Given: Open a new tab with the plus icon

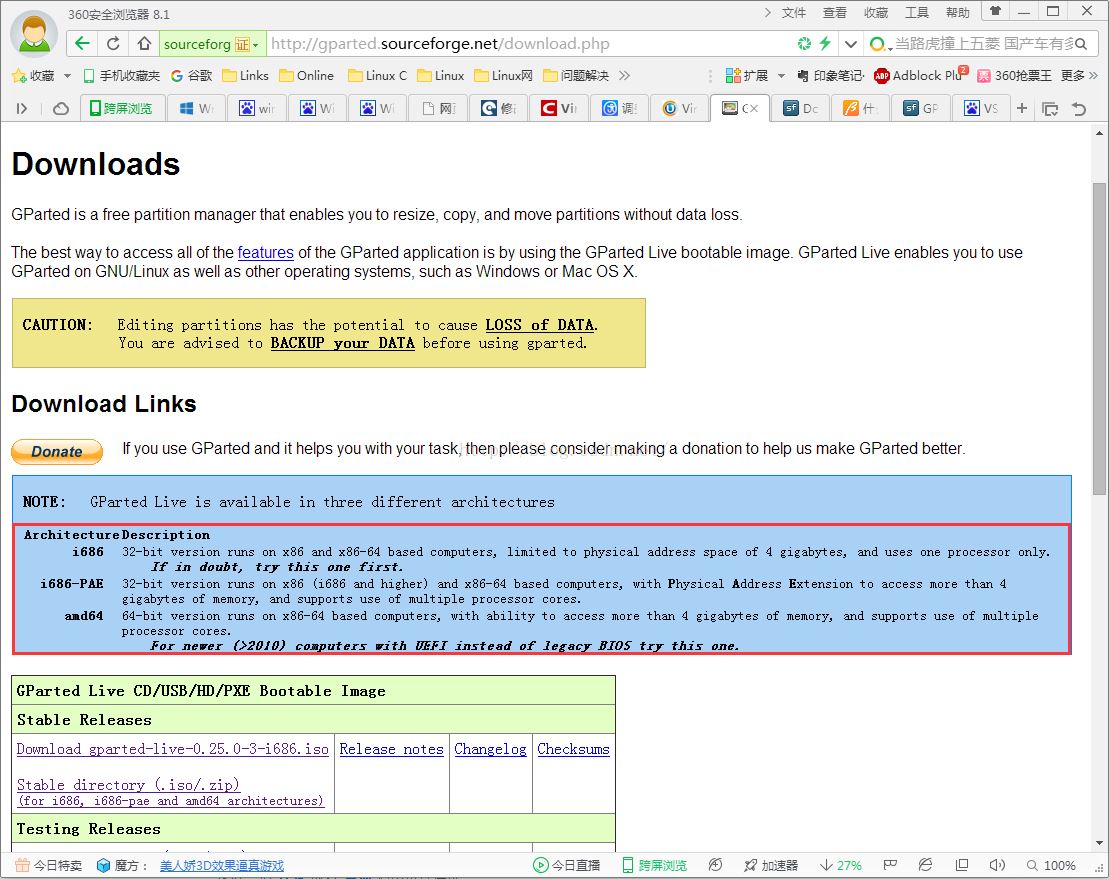Looking at the screenshot, I should coord(1022,108).
